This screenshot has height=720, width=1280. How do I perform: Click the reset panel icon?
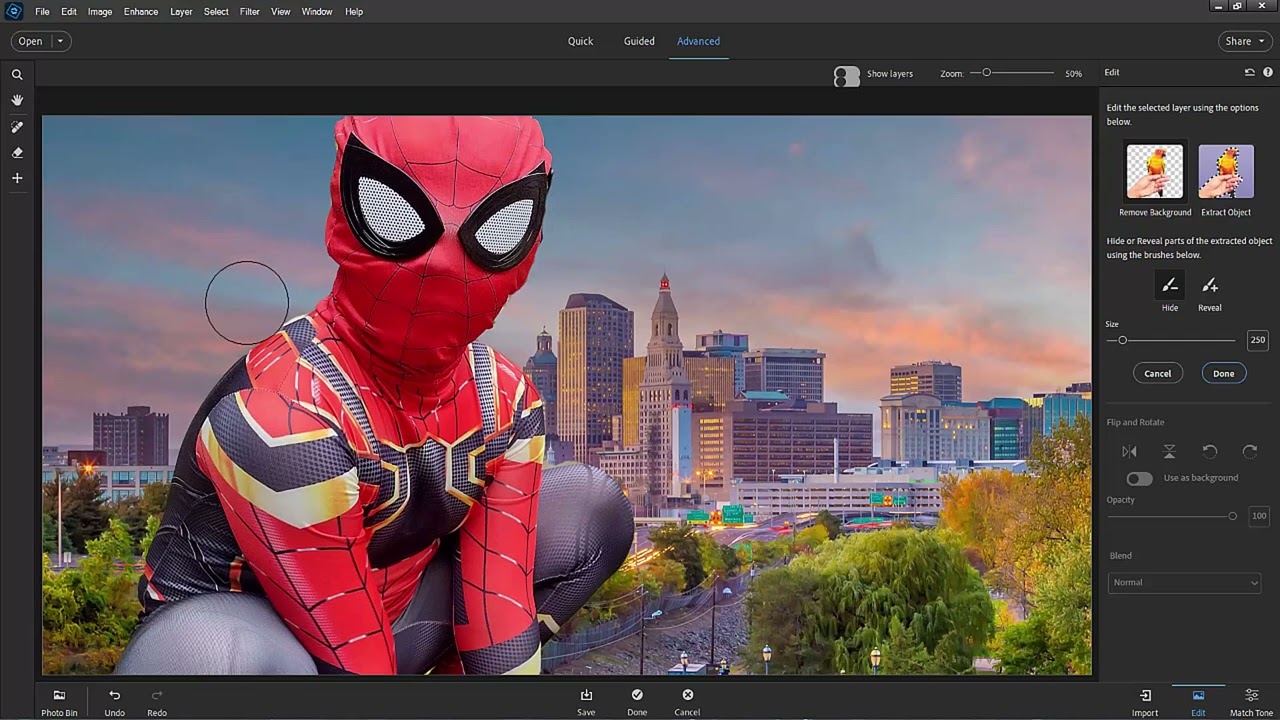click(1250, 72)
